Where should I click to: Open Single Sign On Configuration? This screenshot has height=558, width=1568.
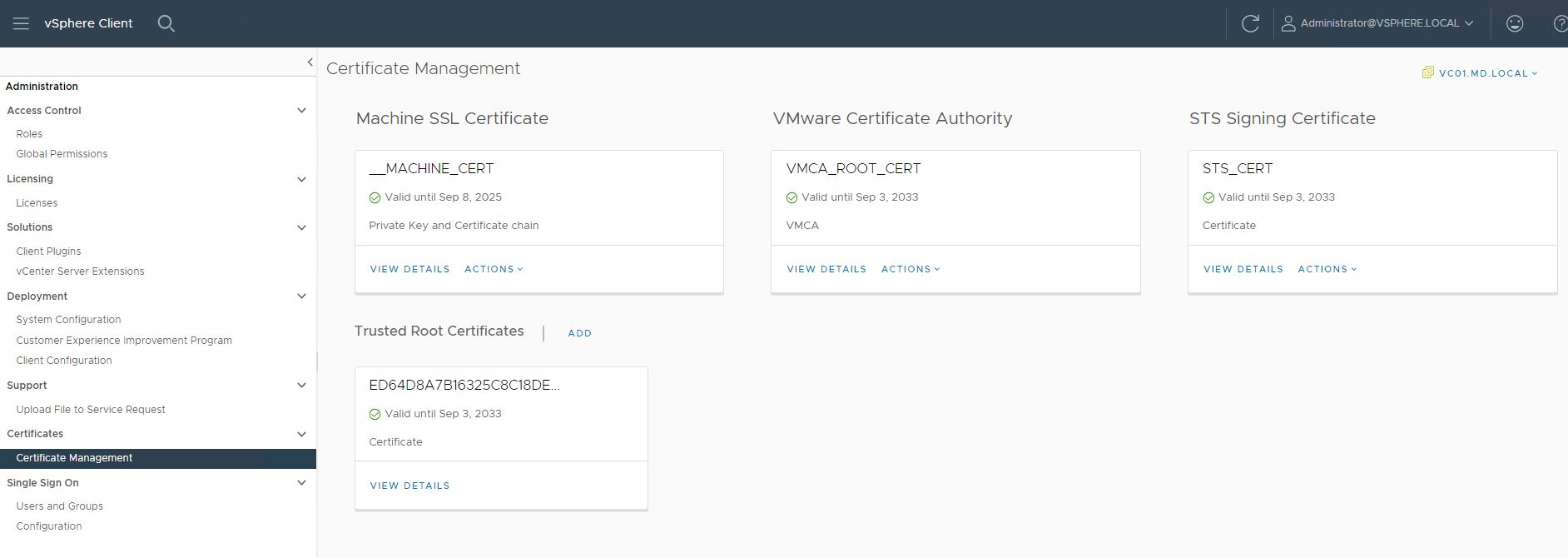pyautogui.click(x=49, y=526)
